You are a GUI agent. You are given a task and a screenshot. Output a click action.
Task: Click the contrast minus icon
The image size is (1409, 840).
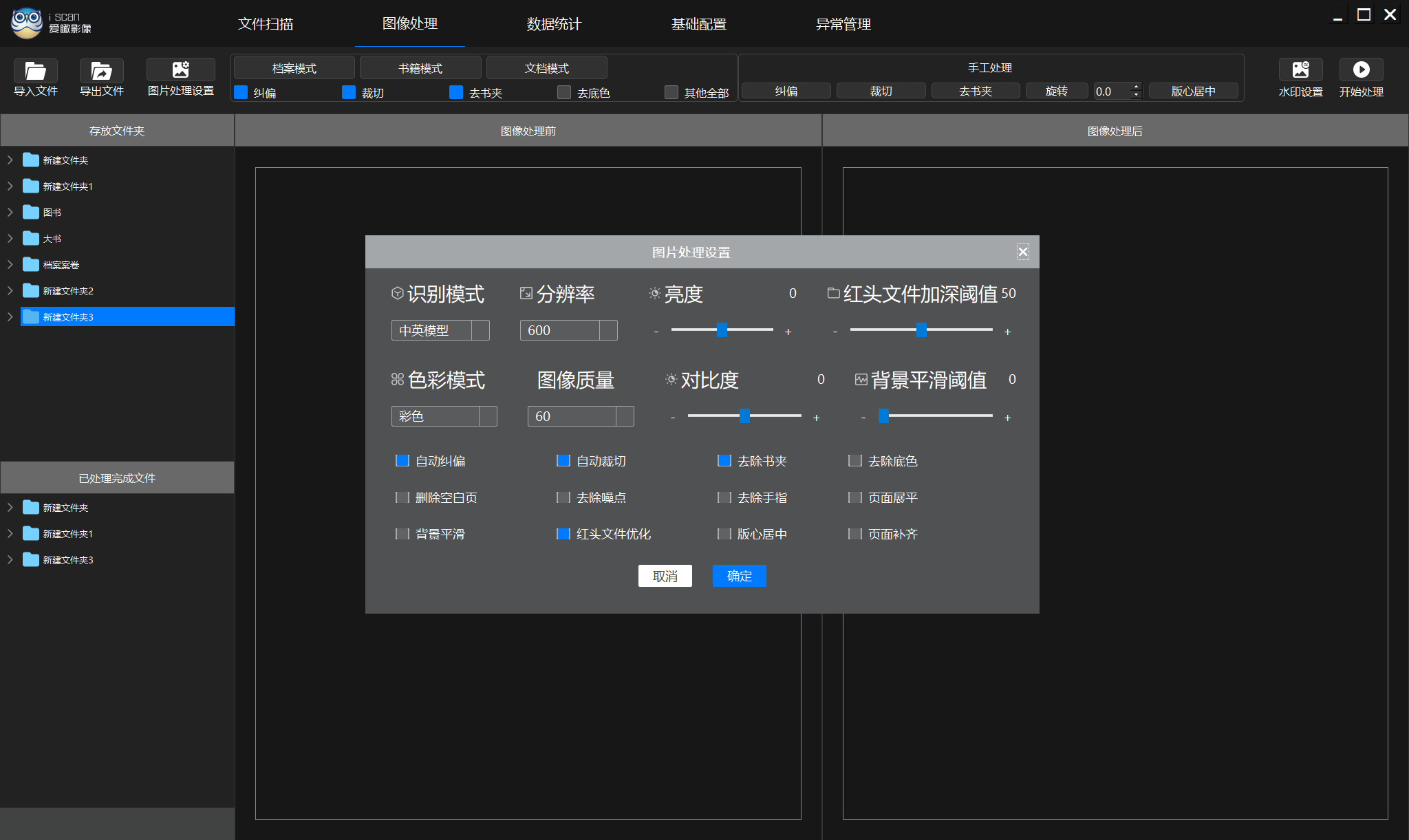click(672, 418)
